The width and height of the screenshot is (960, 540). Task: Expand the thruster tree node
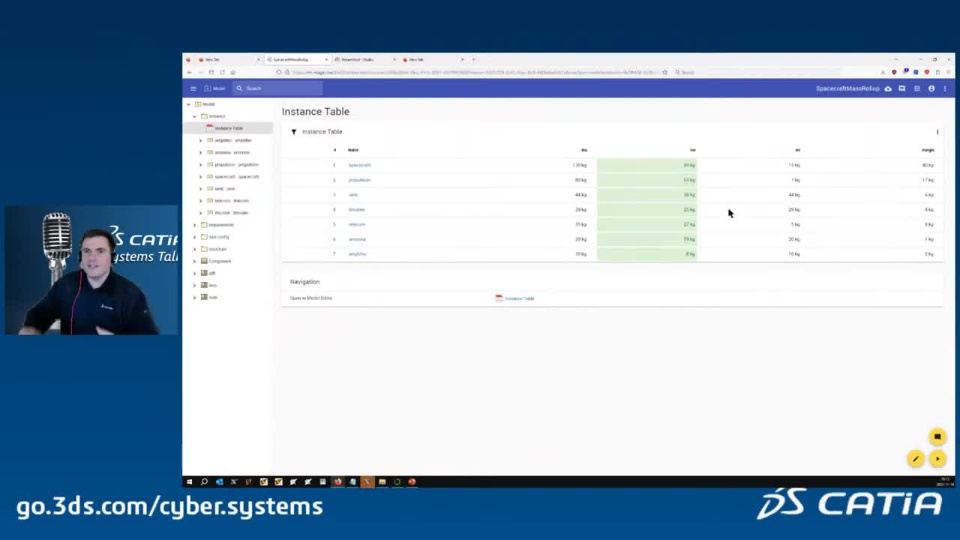(x=200, y=212)
